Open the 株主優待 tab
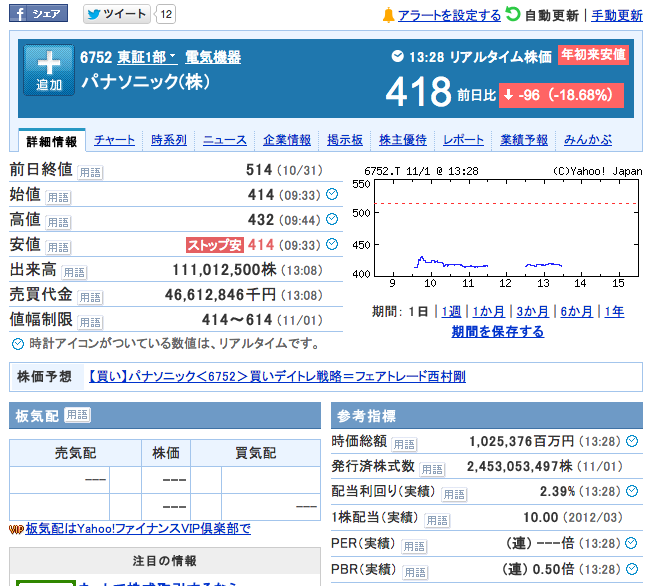 point(403,140)
